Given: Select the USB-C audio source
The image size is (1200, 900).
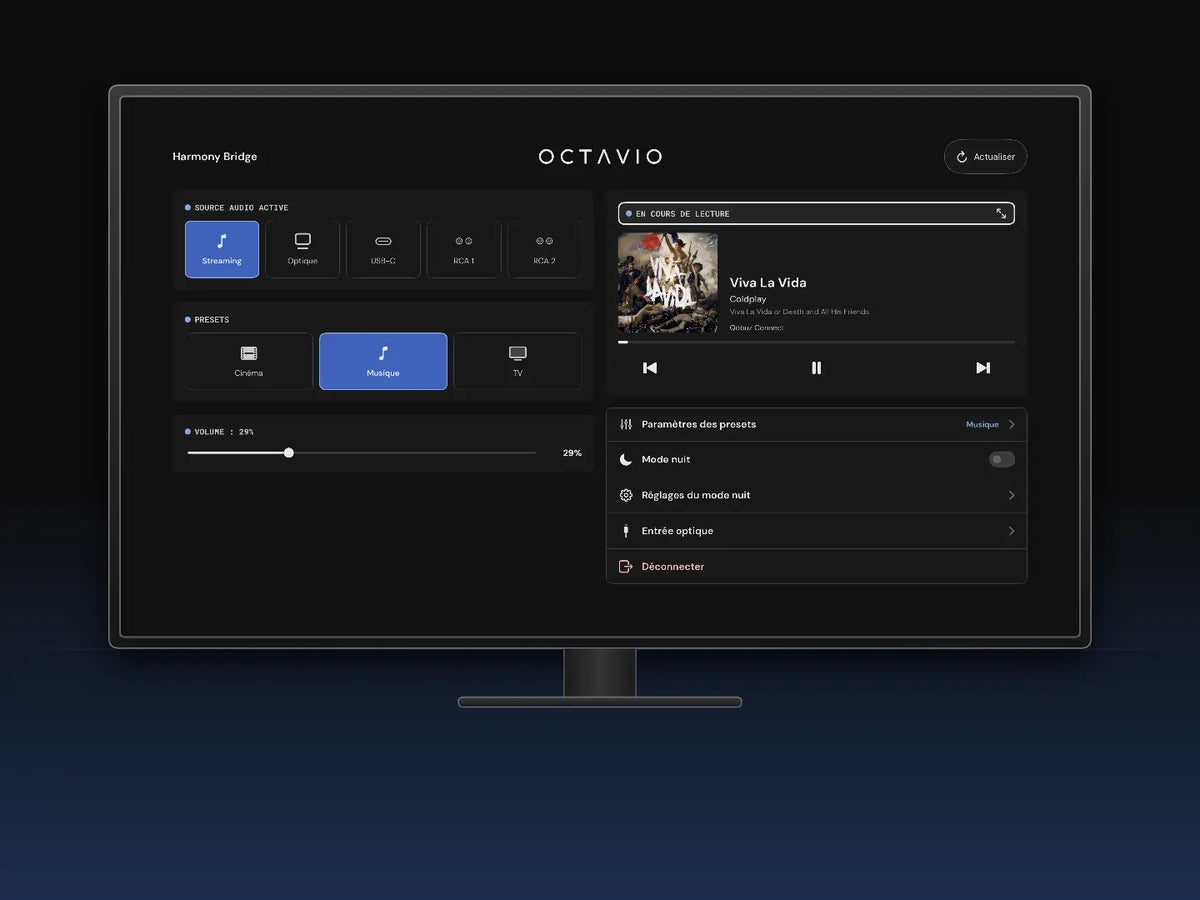Looking at the screenshot, I should 383,249.
